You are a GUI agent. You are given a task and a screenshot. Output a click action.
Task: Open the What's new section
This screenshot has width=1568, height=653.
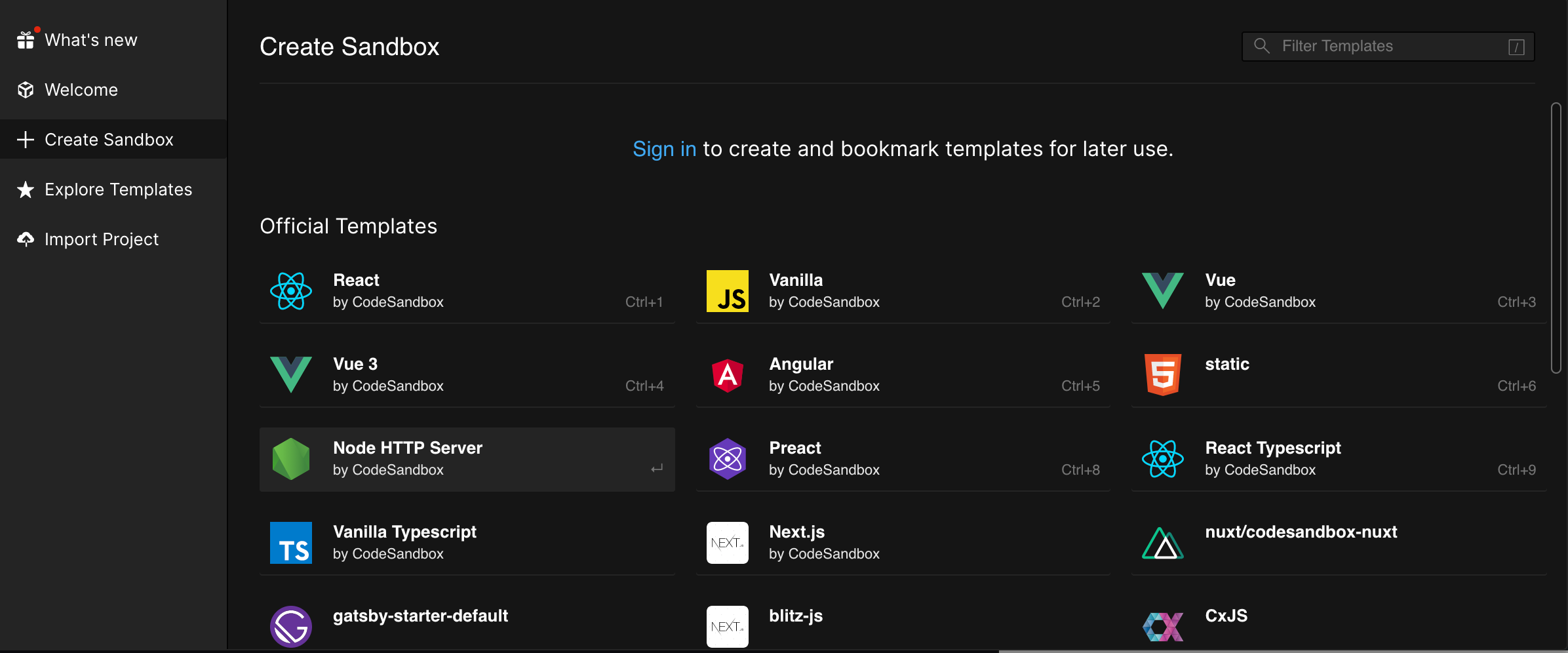(91, 39)
